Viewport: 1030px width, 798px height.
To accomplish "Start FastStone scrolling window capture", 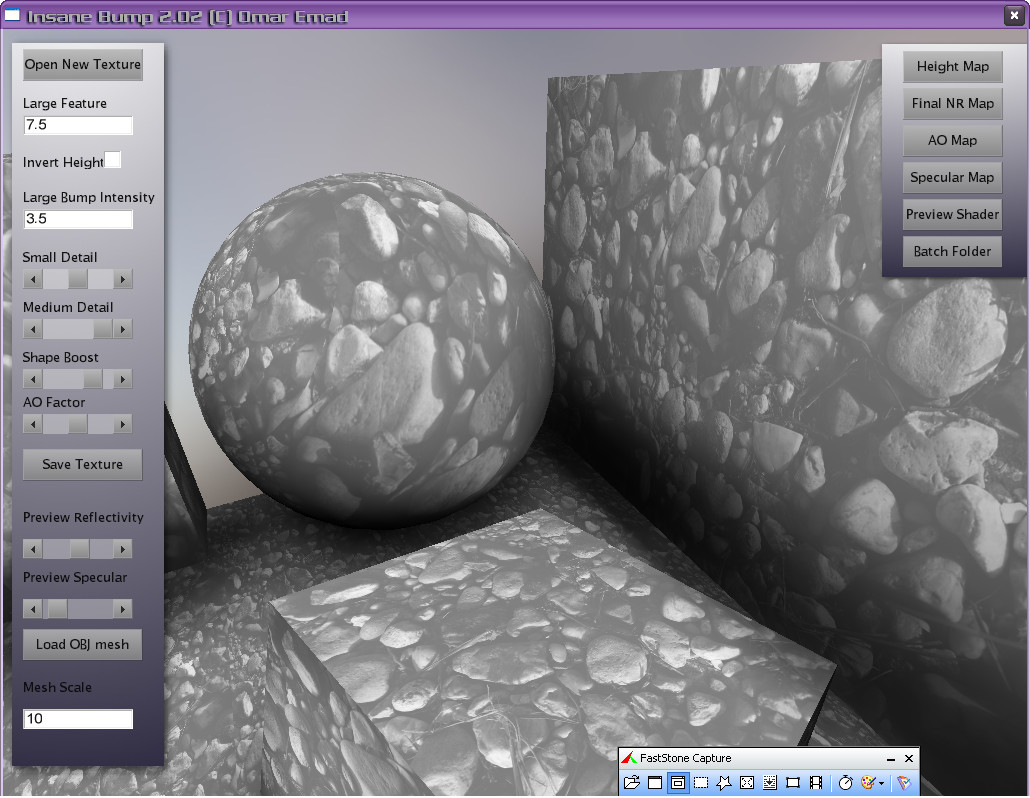I will click(770, 782).
